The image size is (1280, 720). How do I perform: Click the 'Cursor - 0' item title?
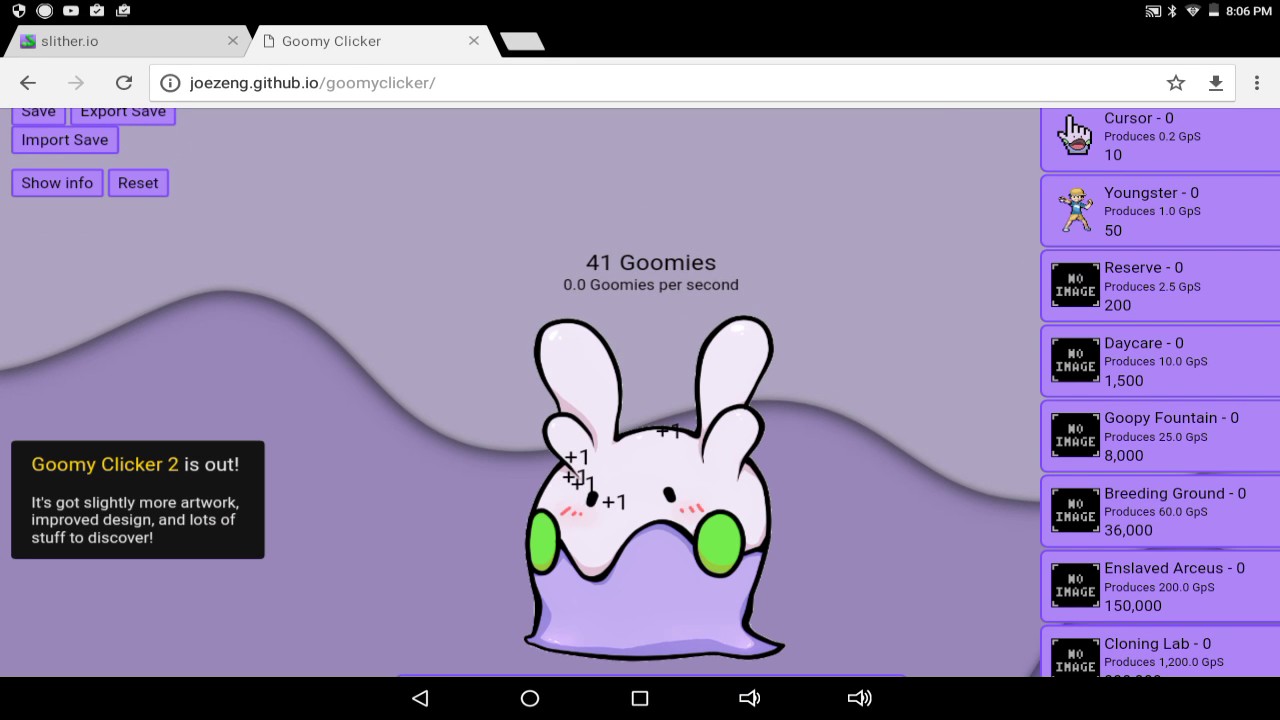(1139, 118)
